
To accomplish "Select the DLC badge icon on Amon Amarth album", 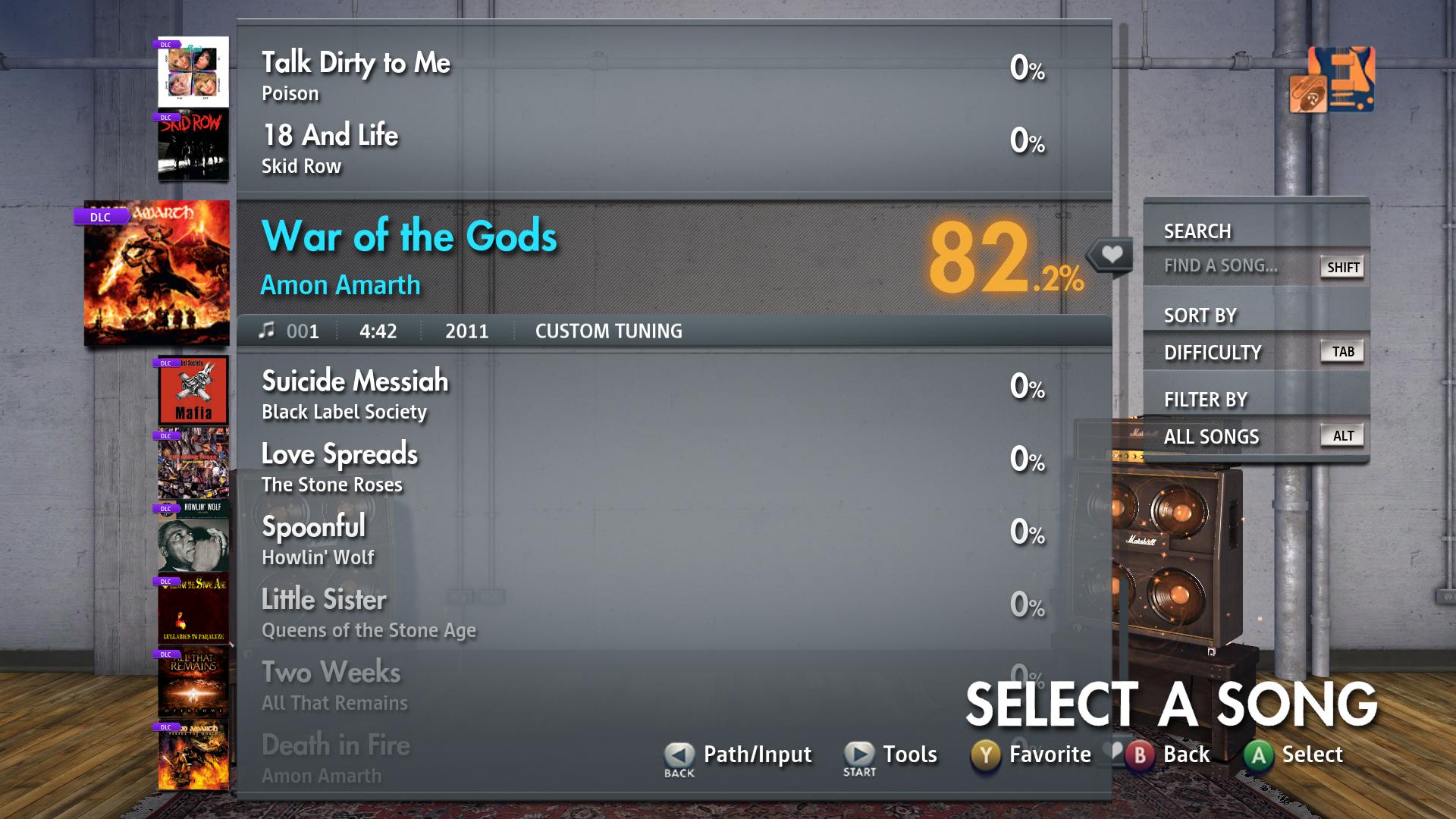I will pyautogui.click(x=100, y=217).
